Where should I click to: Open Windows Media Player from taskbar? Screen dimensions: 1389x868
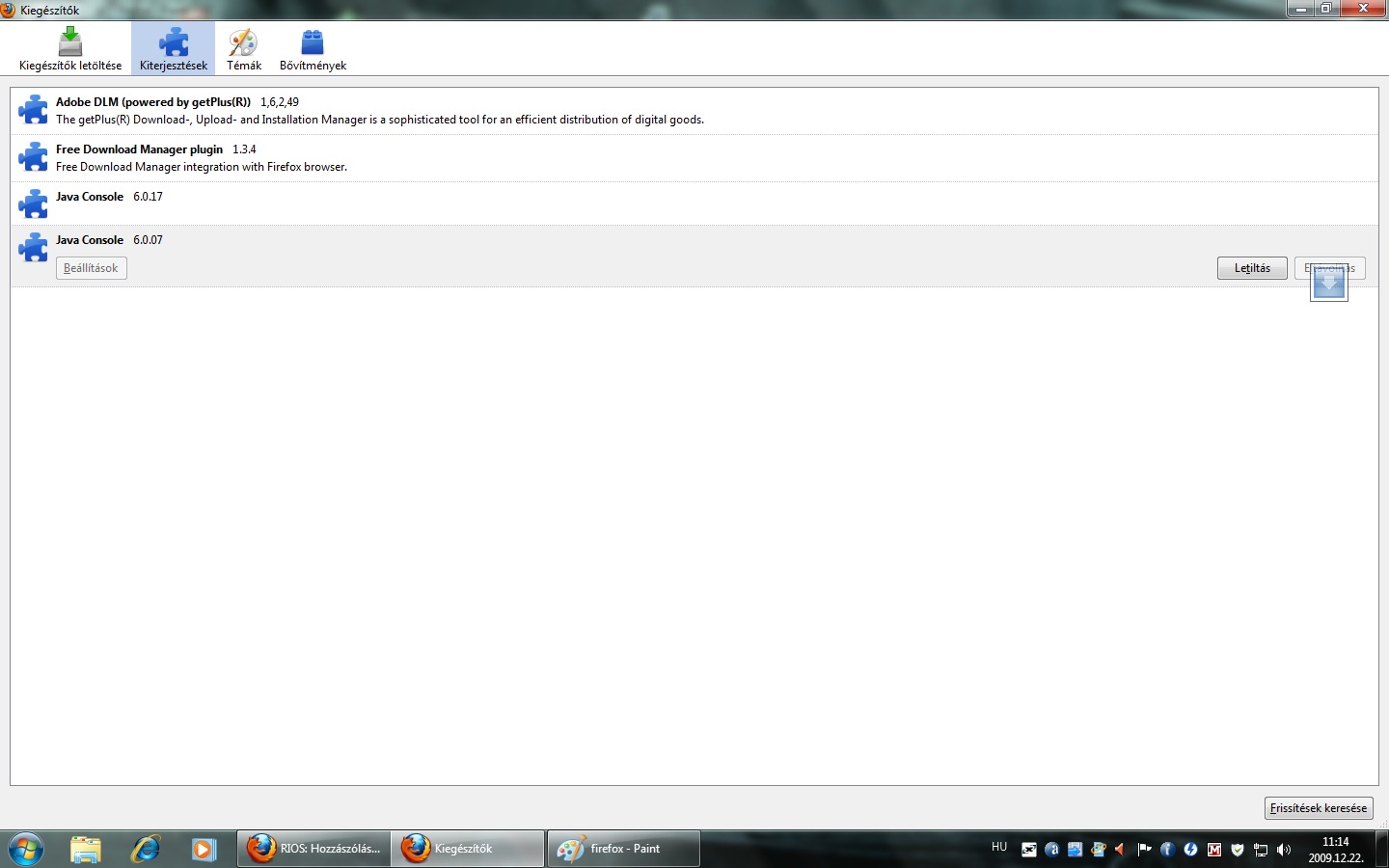[204, 849]
